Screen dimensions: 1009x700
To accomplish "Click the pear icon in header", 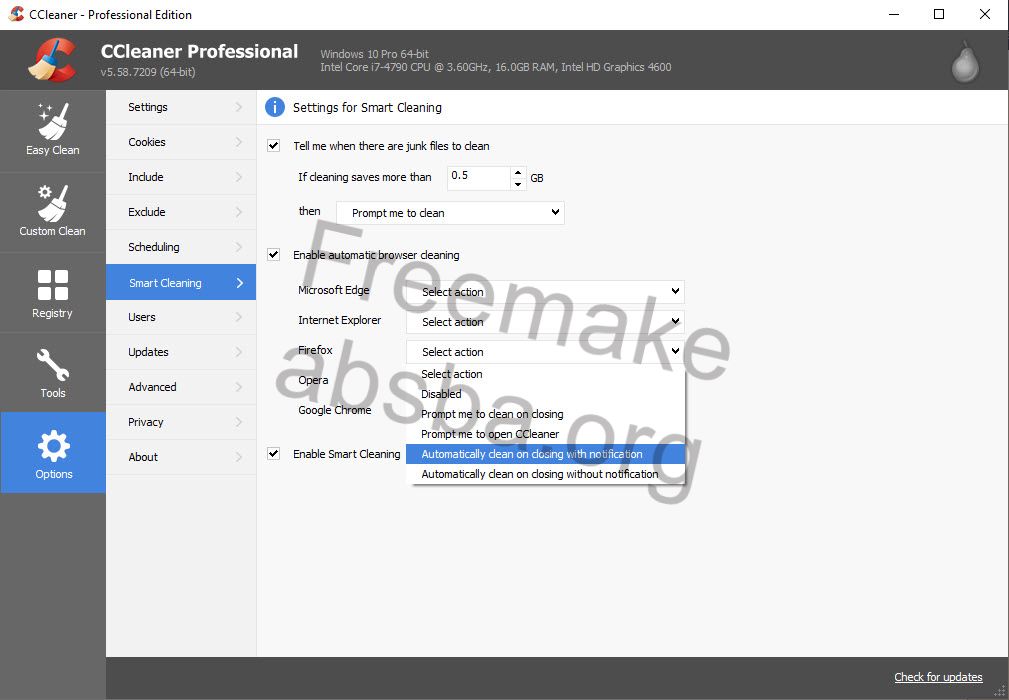I will 965,62.
